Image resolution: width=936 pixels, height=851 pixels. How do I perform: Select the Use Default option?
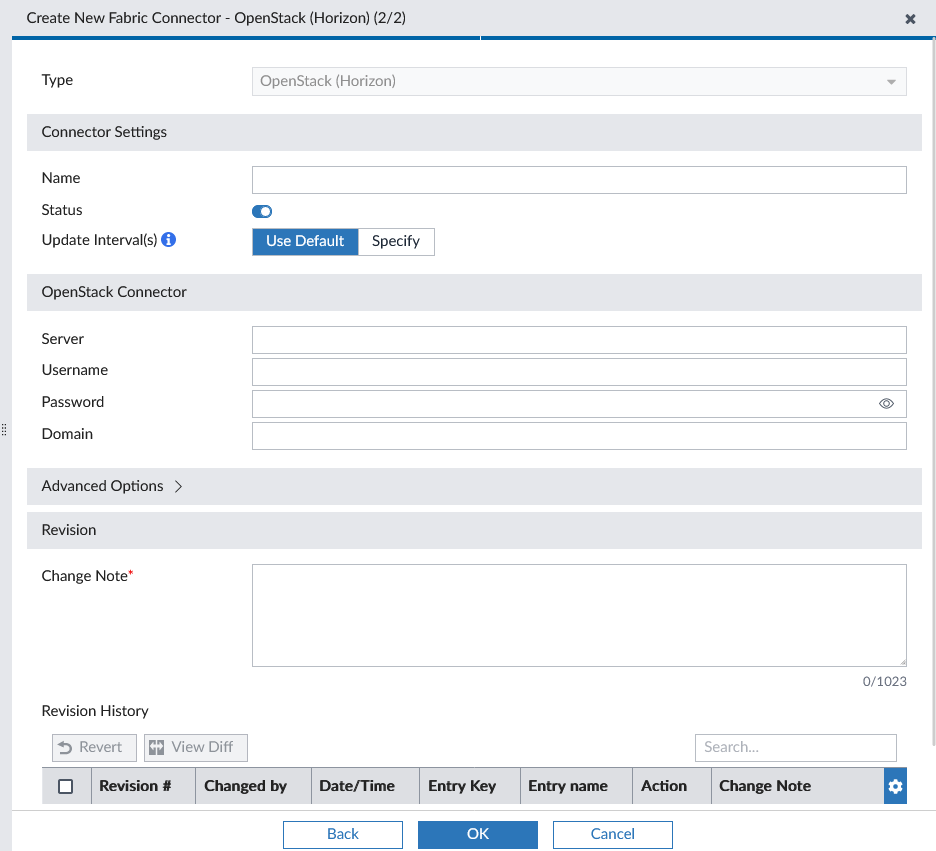[x=305, y=241]
